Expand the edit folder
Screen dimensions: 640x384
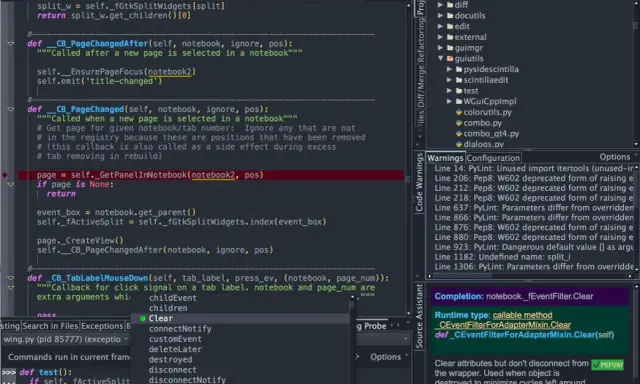pyautogui.click(x=440, y=26)
